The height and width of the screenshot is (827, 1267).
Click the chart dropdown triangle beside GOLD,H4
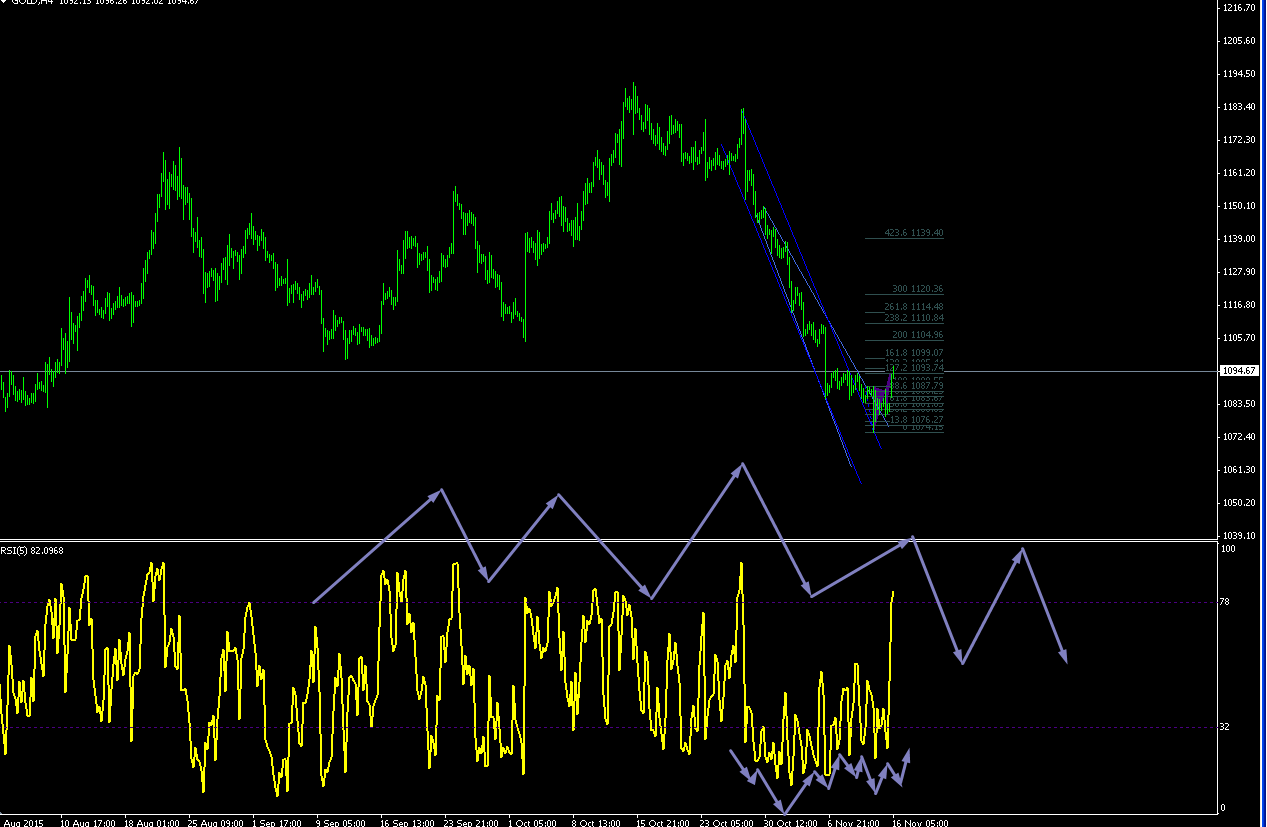coord(4,2)
